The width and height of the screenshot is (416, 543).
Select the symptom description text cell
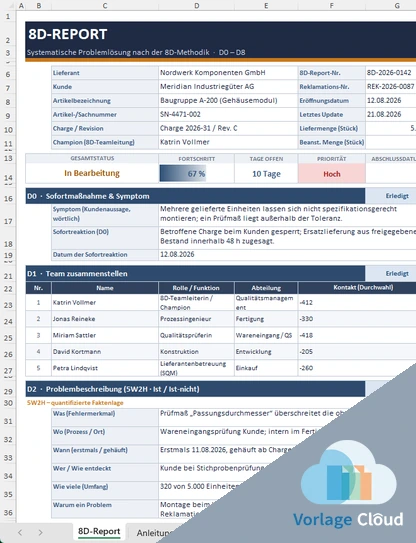pyautogui.click(x=287, y=215)
